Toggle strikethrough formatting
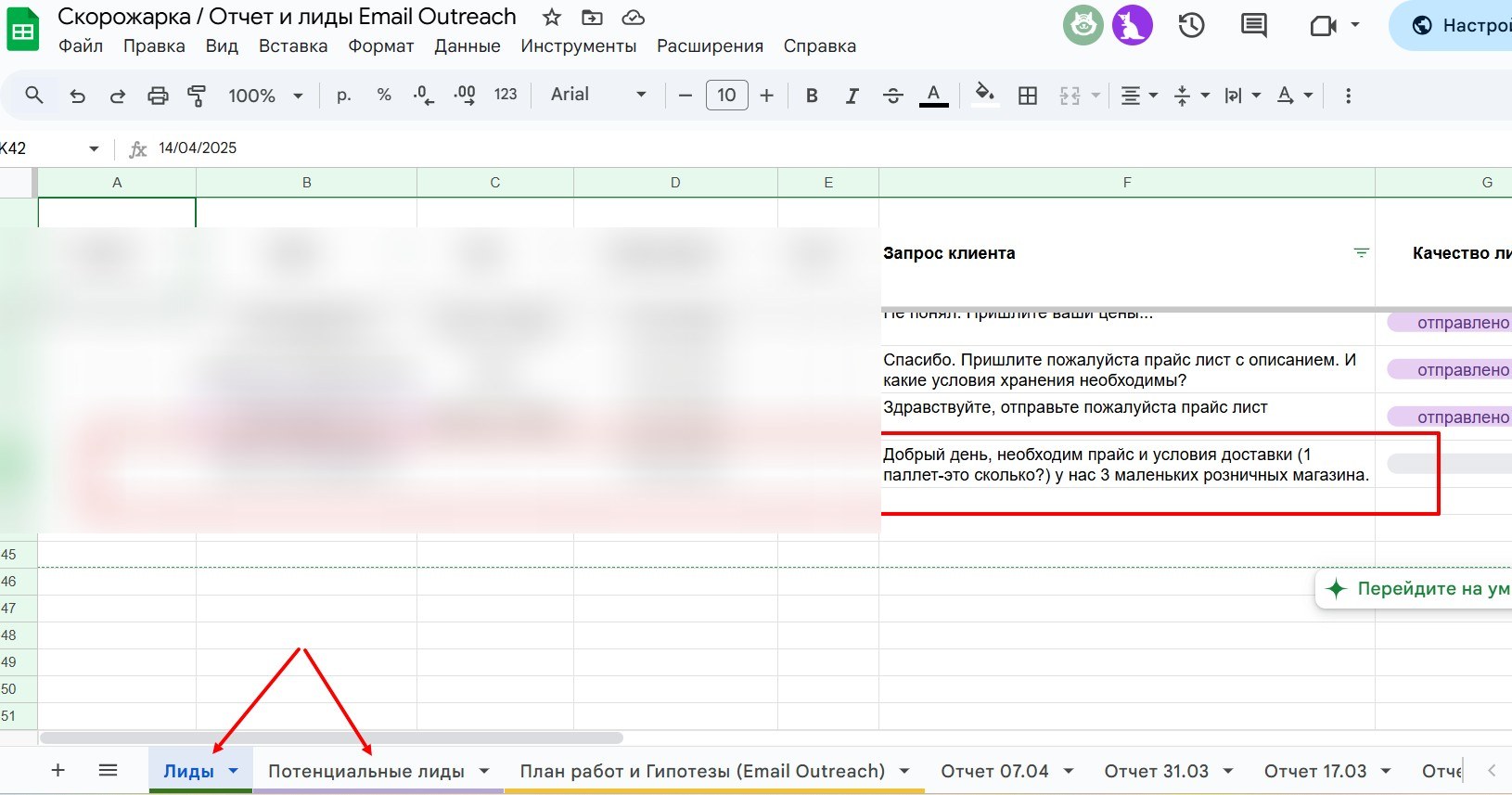 click(892, 96)
